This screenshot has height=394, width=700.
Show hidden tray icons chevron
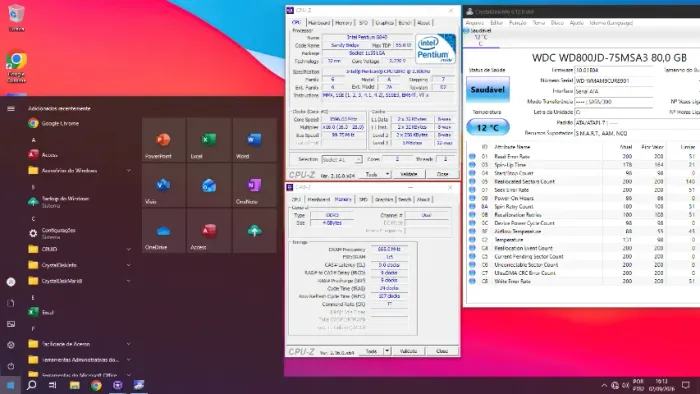pos(604,386)
